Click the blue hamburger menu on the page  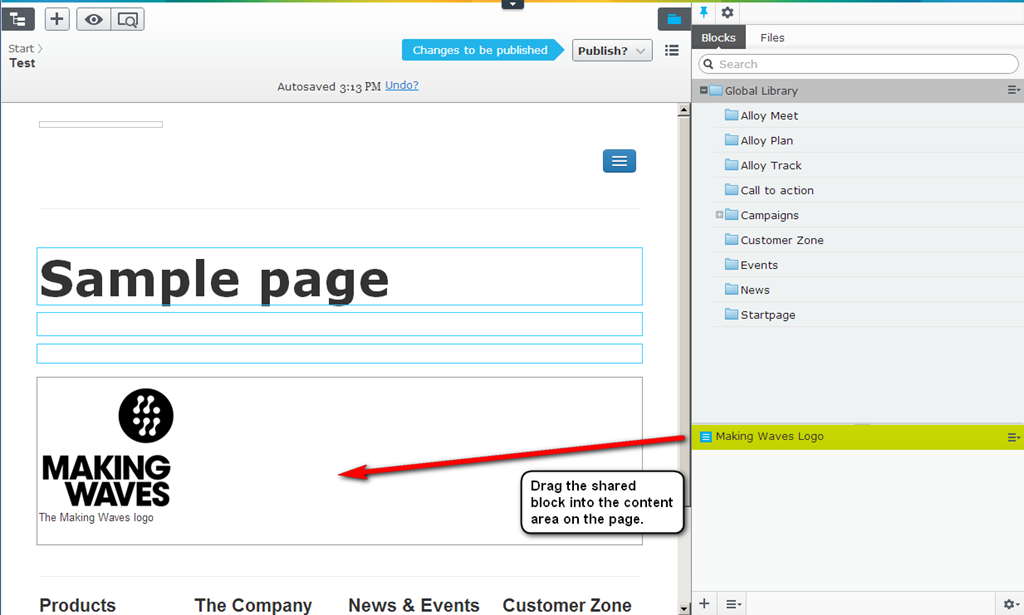click(x=619, y=161)
